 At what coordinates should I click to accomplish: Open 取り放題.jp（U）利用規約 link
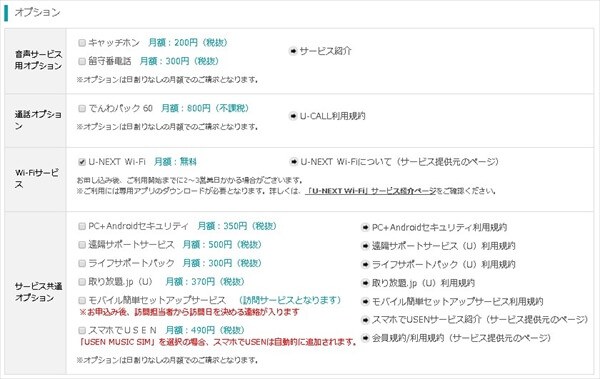[423, 283]
